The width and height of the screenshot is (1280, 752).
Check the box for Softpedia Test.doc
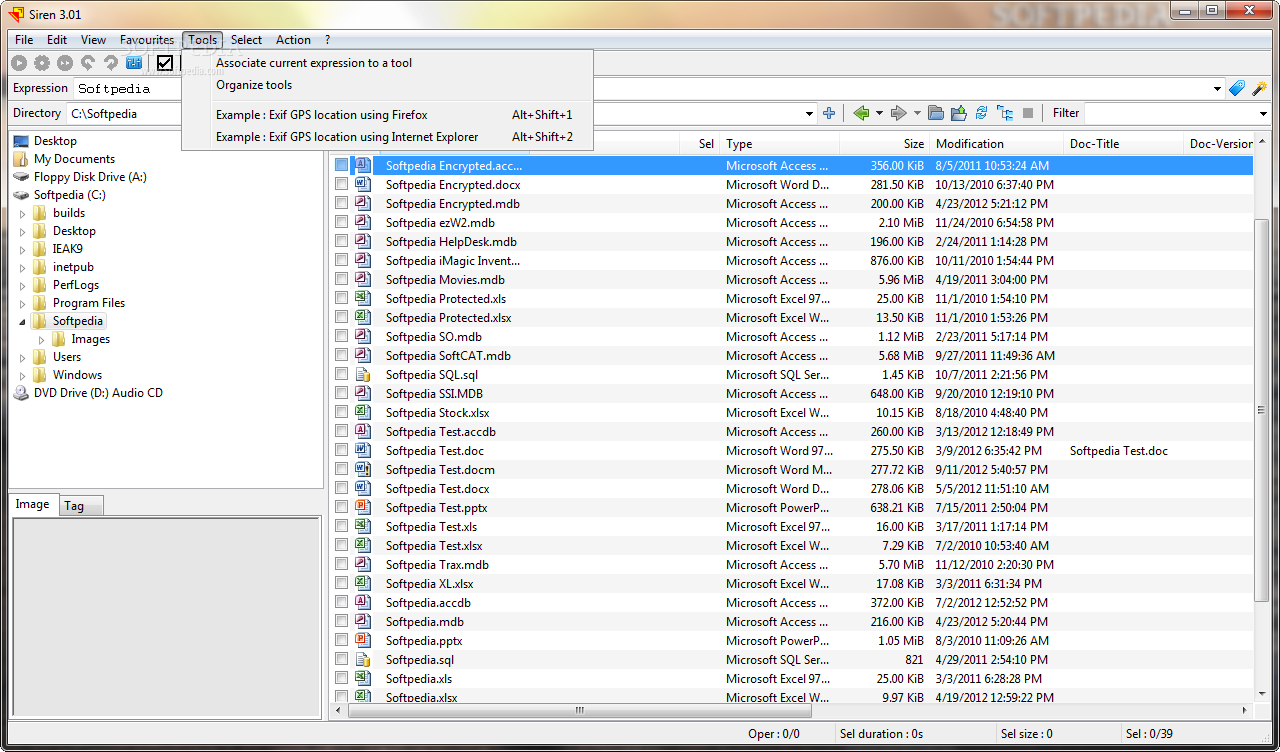pyautogui.click(x=342, y=451)
